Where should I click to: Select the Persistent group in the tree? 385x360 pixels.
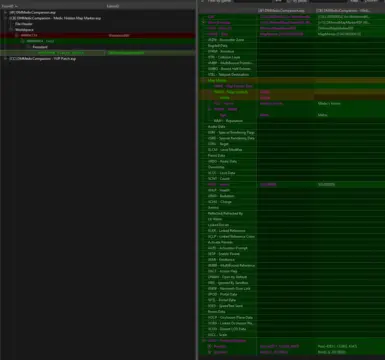coord(40,47)
